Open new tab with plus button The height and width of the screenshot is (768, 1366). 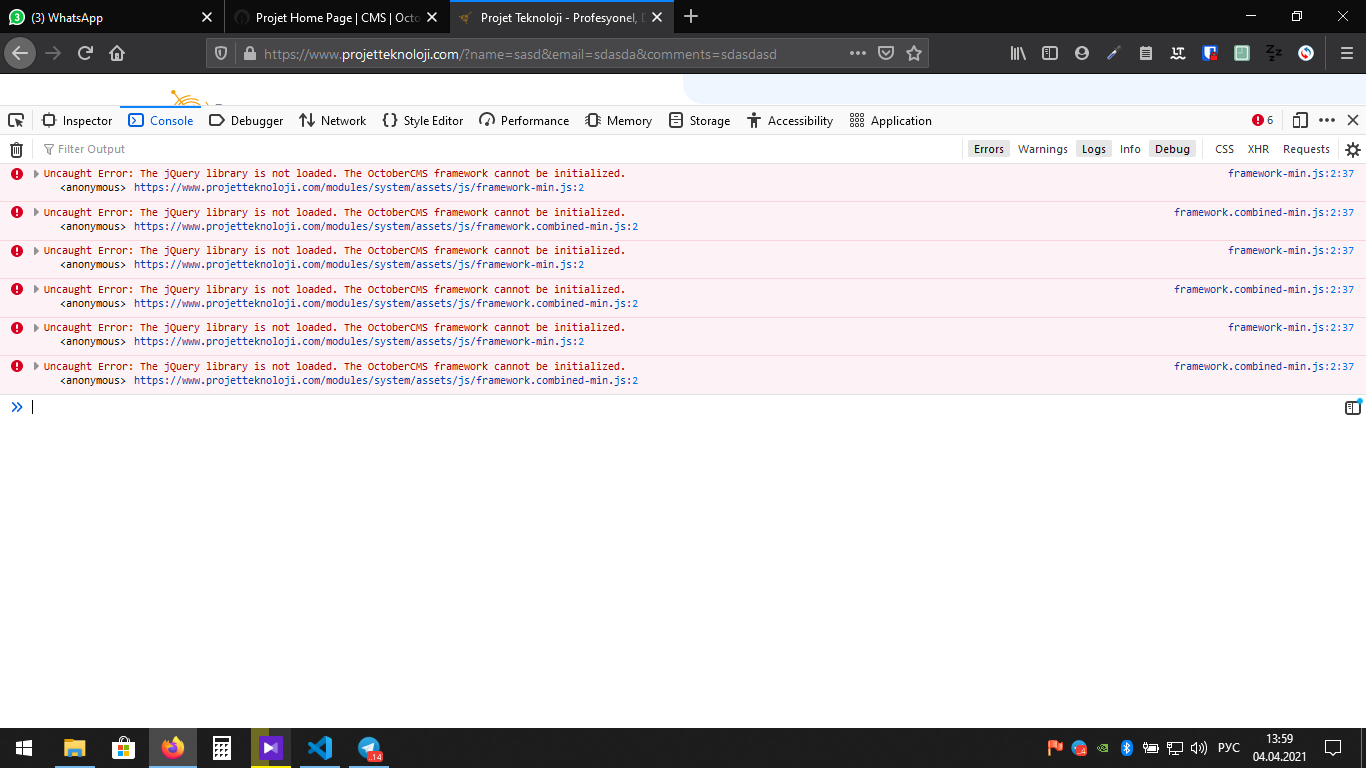pyautogui.click(x=691, y=17)
